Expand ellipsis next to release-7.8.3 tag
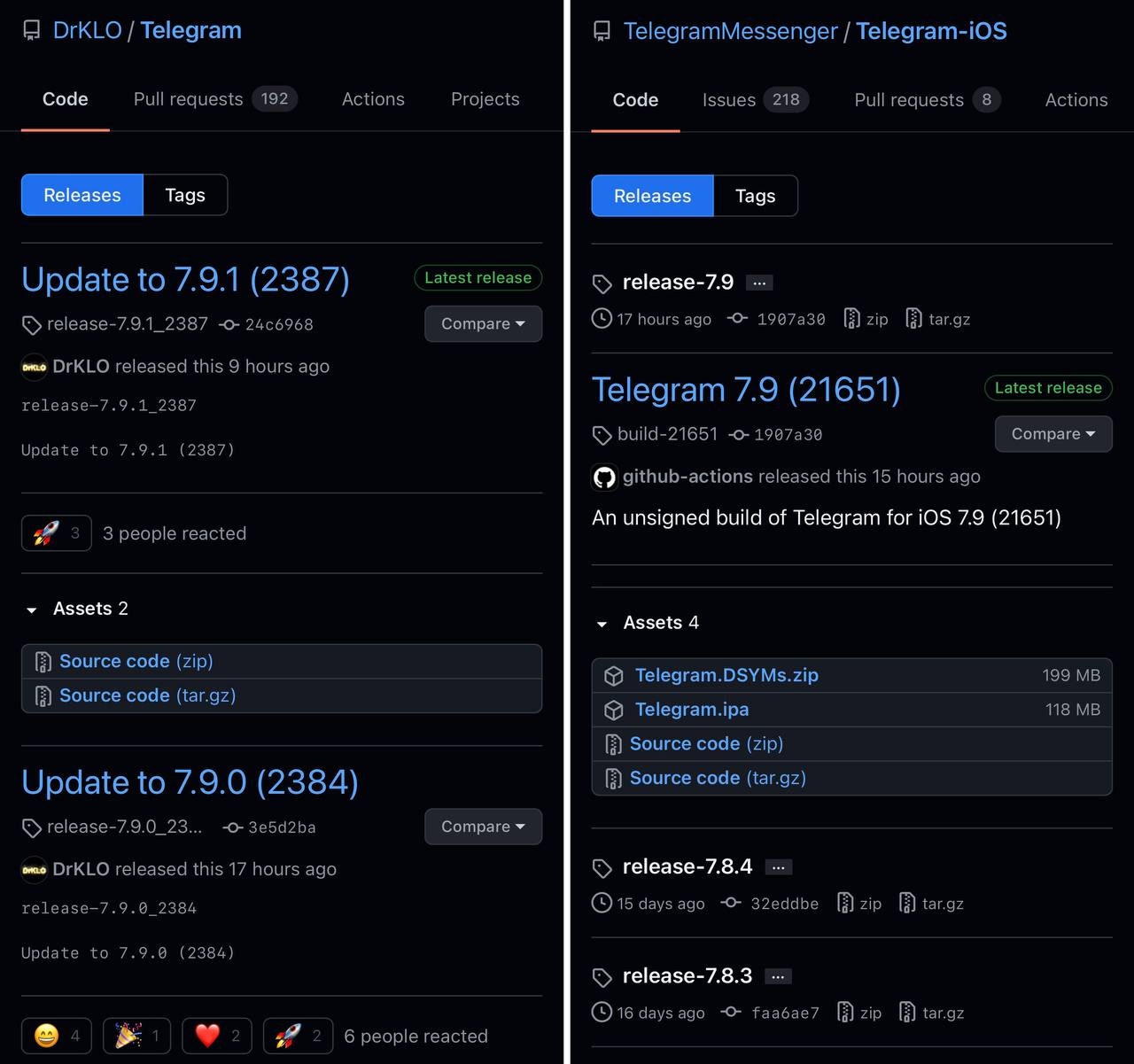1134x1064 pixels. (x=778, y=976)
